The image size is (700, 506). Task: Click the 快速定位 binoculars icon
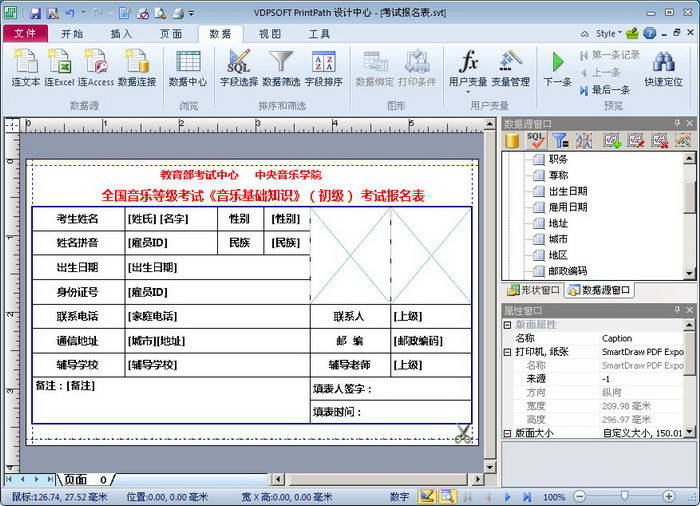pyautogui.click(x=664, y=68)
